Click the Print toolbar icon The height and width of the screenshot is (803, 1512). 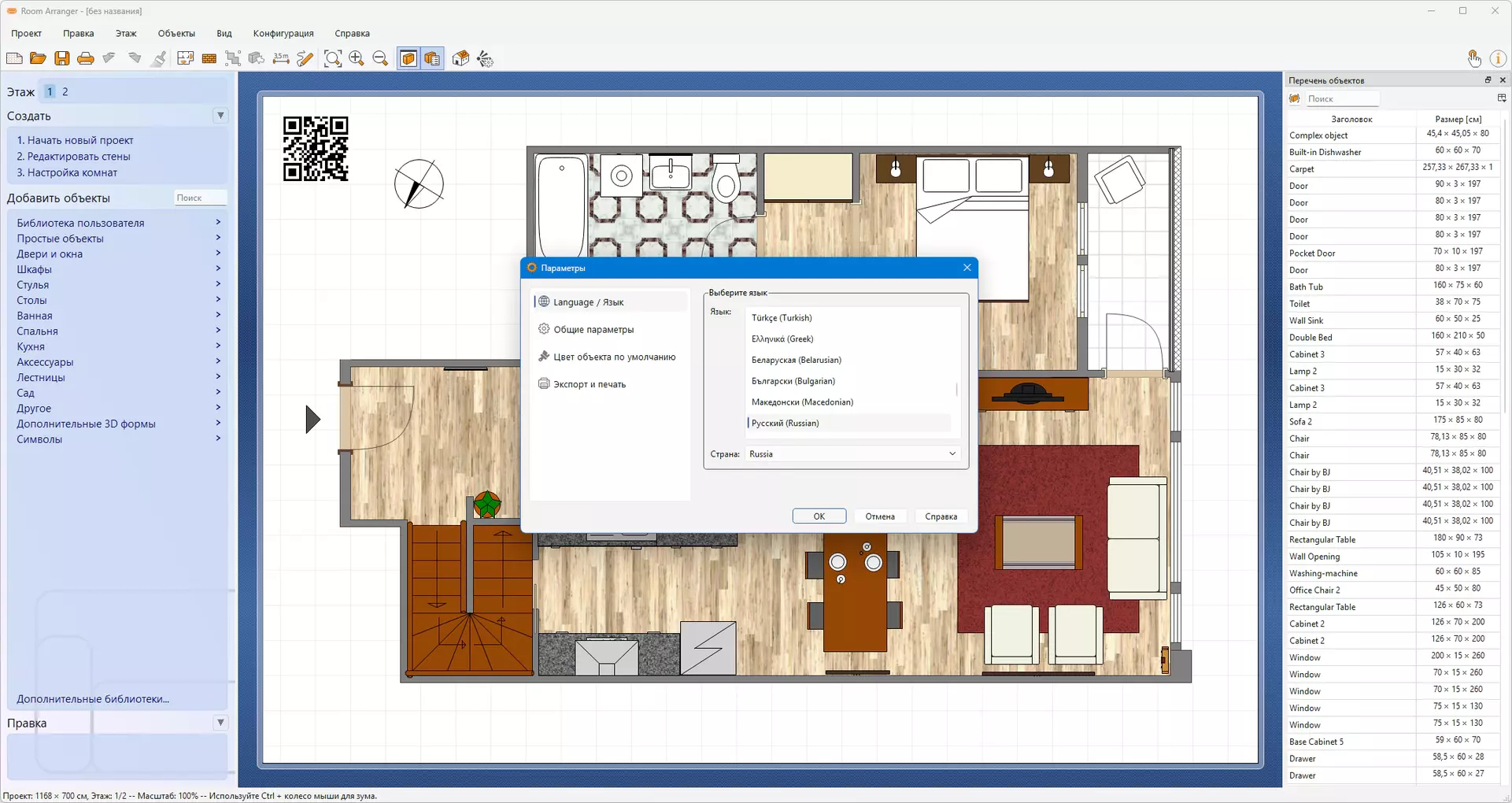coord(86,58)
